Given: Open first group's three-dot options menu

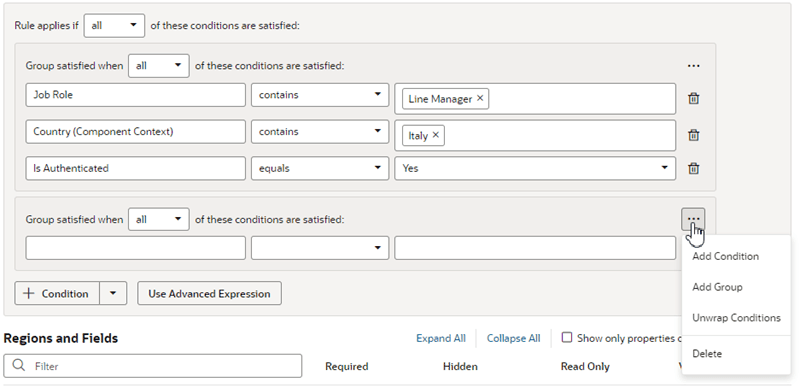Looking at the screenshot, I should coord(693,66).
